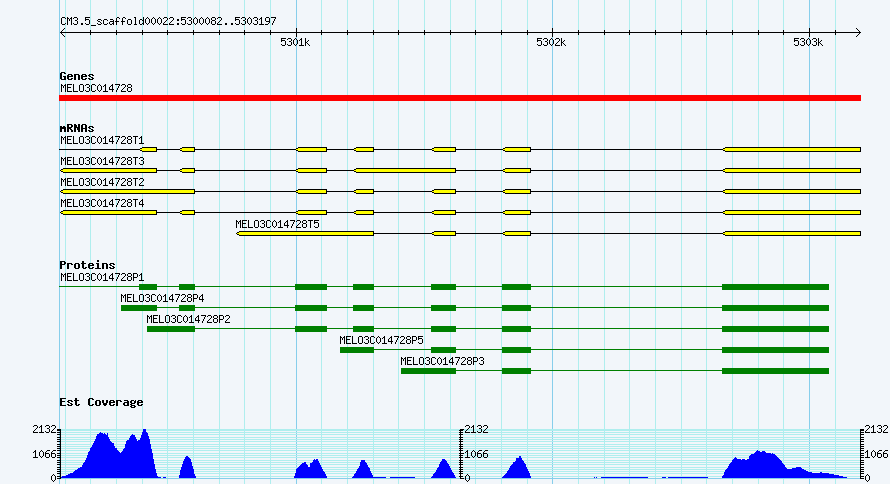This screenshot has width=890, height=484.
Task: Click the MELO3C014728 gene label
Action: (96, 88)
